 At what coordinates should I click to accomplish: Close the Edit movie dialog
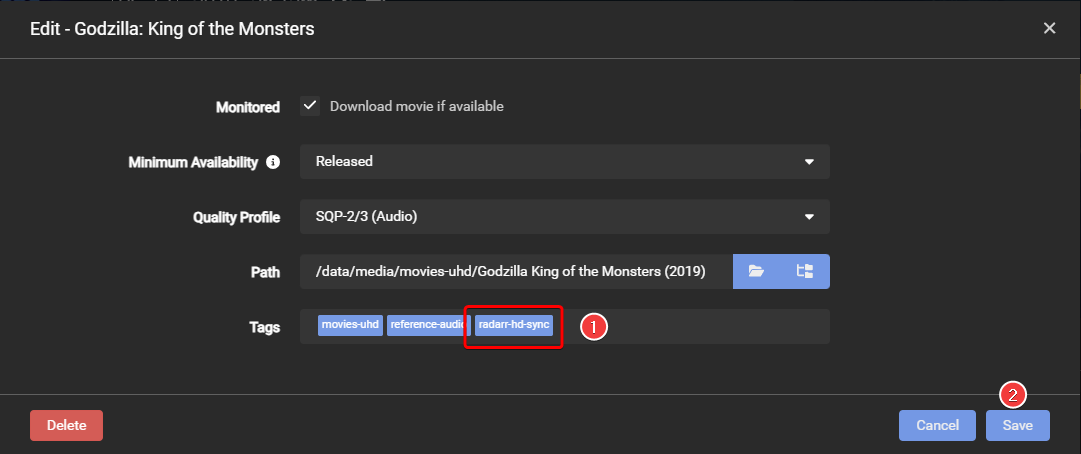tap(1049, 29)
